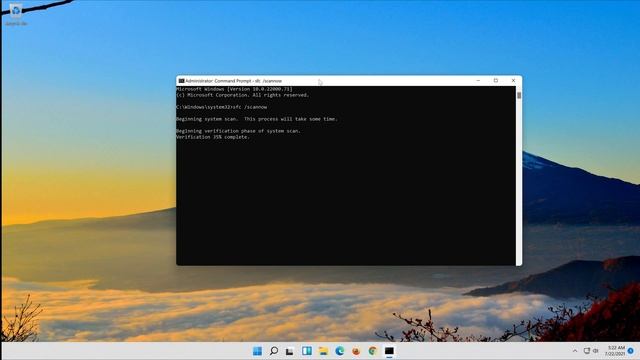
Task: Launch Microsoft Edge from taskbar
Action: click(x=340, y=351)
